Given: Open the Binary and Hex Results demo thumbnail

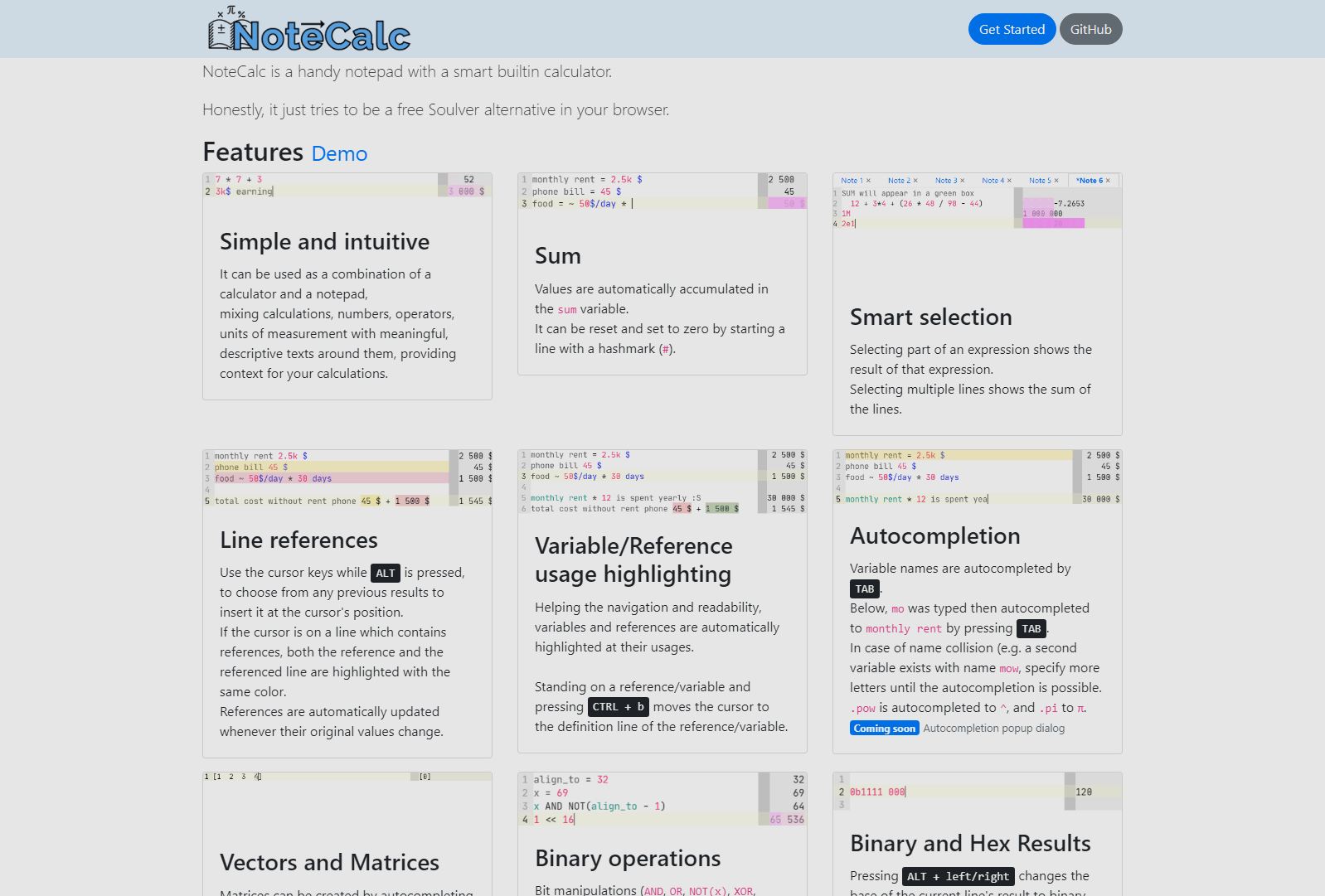Looking at the screenshot, I should (x=978, y=792).
